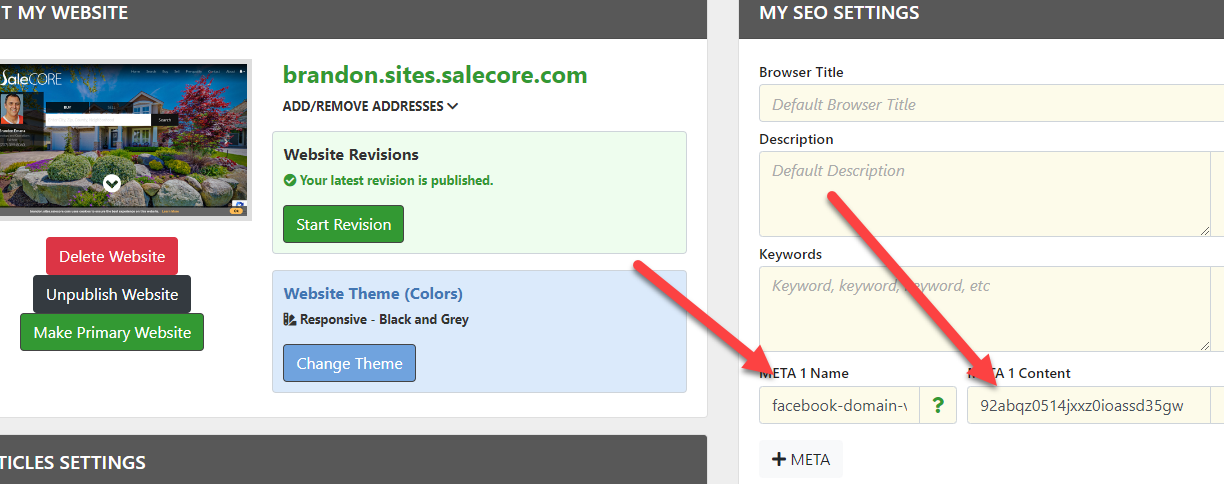Click the Start Revision button
This screenshot has width=1224, height=484.
click(x=343, y=224)
